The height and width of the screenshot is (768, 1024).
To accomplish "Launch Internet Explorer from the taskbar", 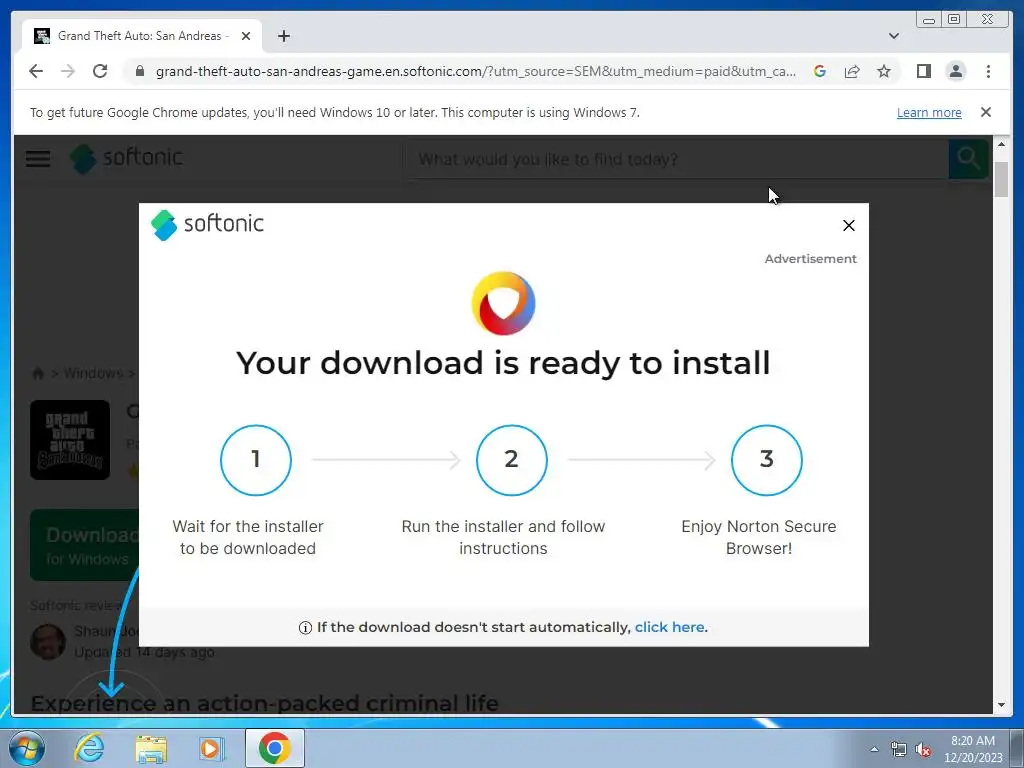I will (89, 748).
